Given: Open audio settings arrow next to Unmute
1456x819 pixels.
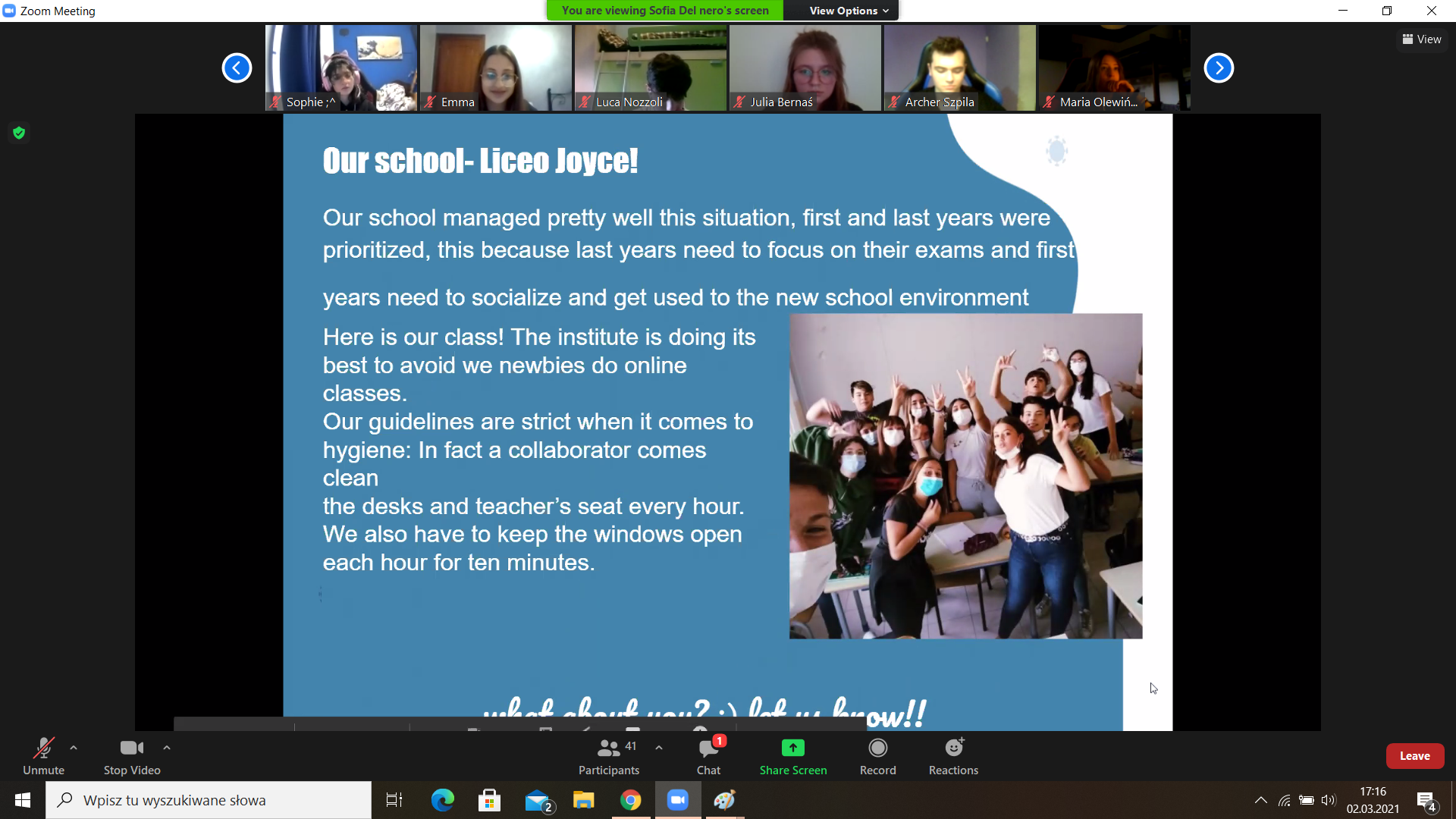Looking at the screenshot, I should coord(74,748).
